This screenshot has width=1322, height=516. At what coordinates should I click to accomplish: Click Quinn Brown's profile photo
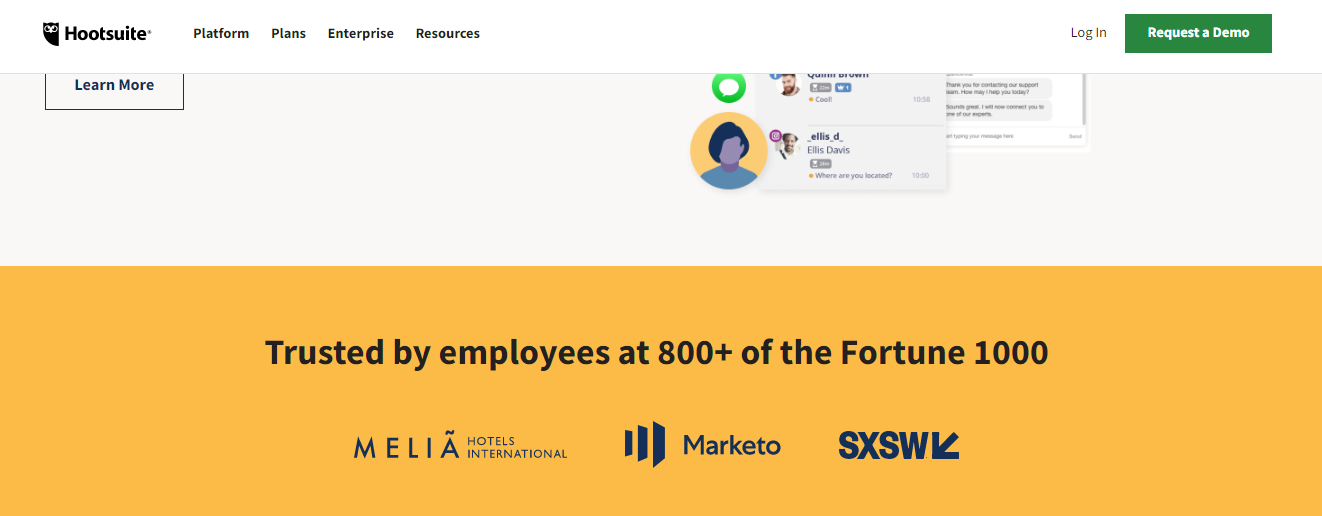(789, 84)
